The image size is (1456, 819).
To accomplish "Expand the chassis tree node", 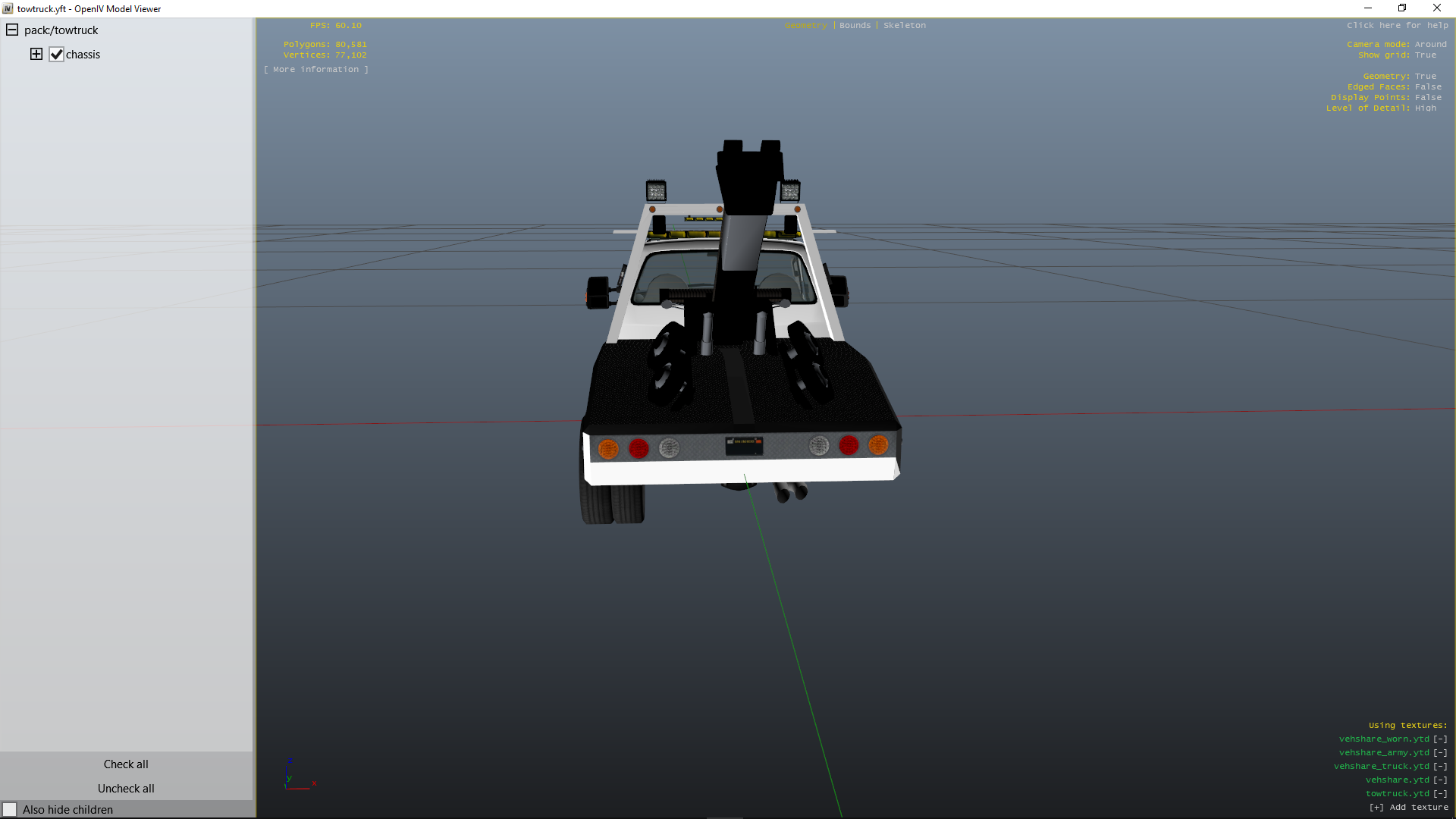I will click(36, 54).
